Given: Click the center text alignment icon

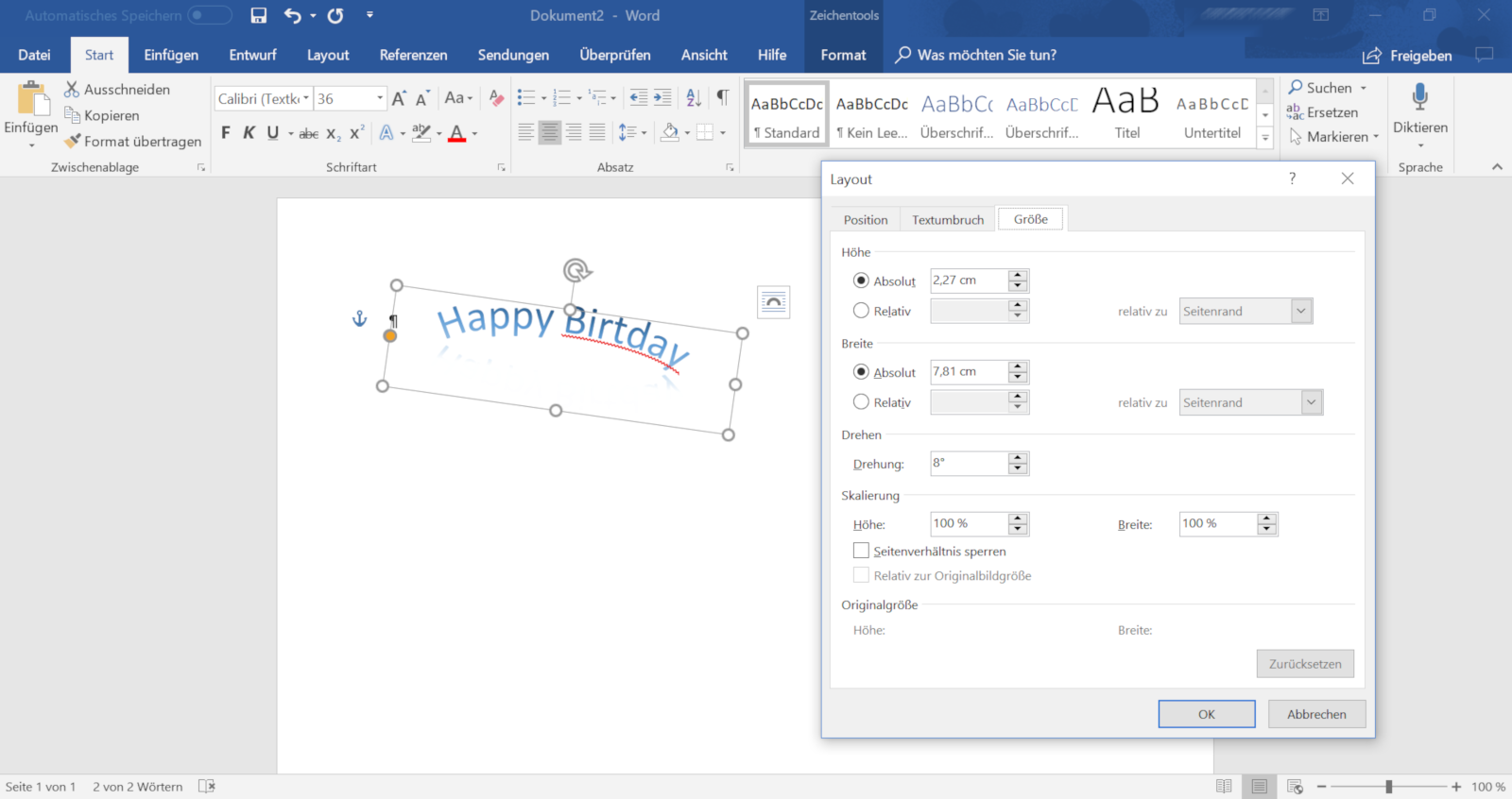Looking at the screenshot, I should [x=549, y=133].
